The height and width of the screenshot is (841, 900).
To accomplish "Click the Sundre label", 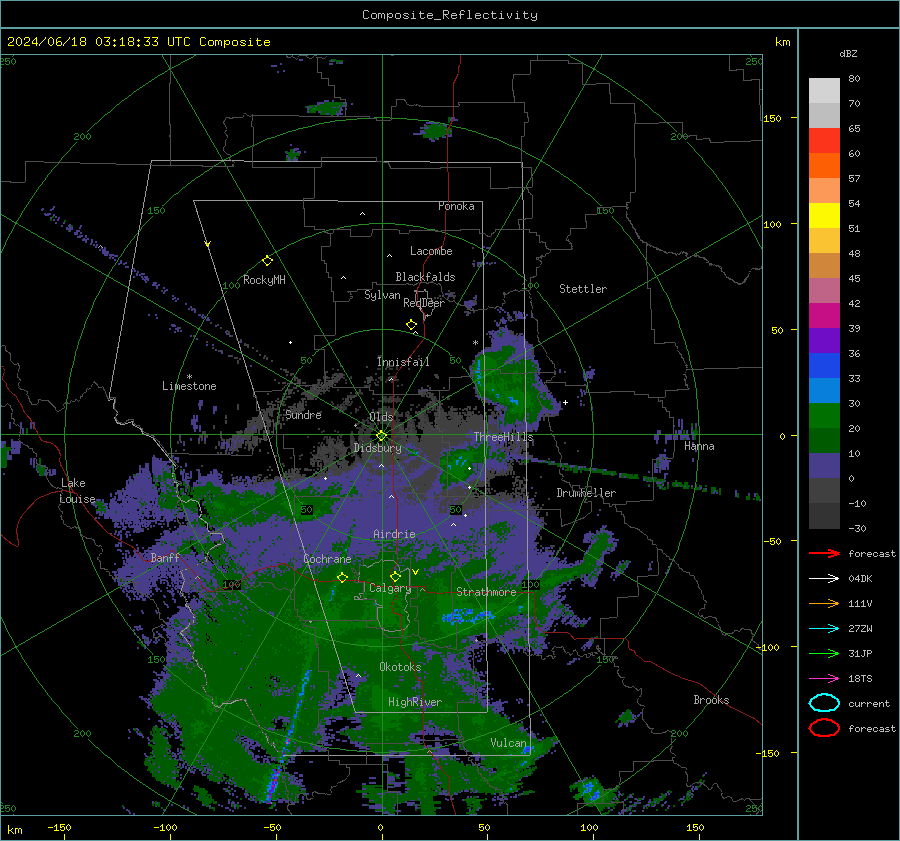I will point(303,414).
